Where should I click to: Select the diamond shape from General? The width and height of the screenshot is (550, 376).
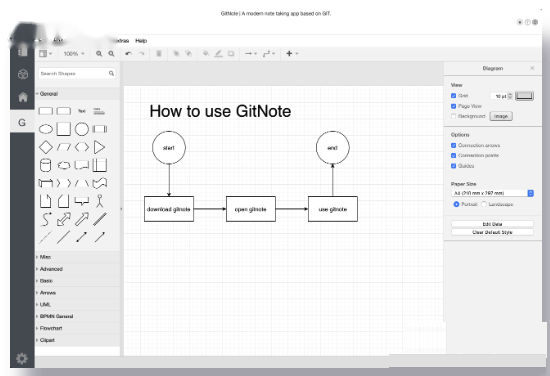46,147
